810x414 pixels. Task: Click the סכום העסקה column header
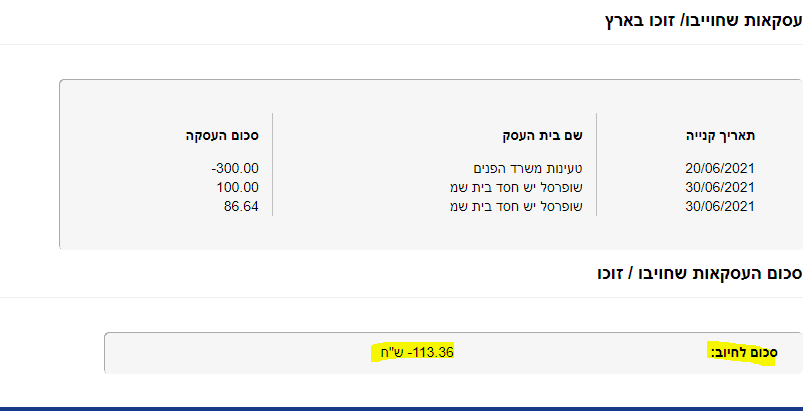222,136
